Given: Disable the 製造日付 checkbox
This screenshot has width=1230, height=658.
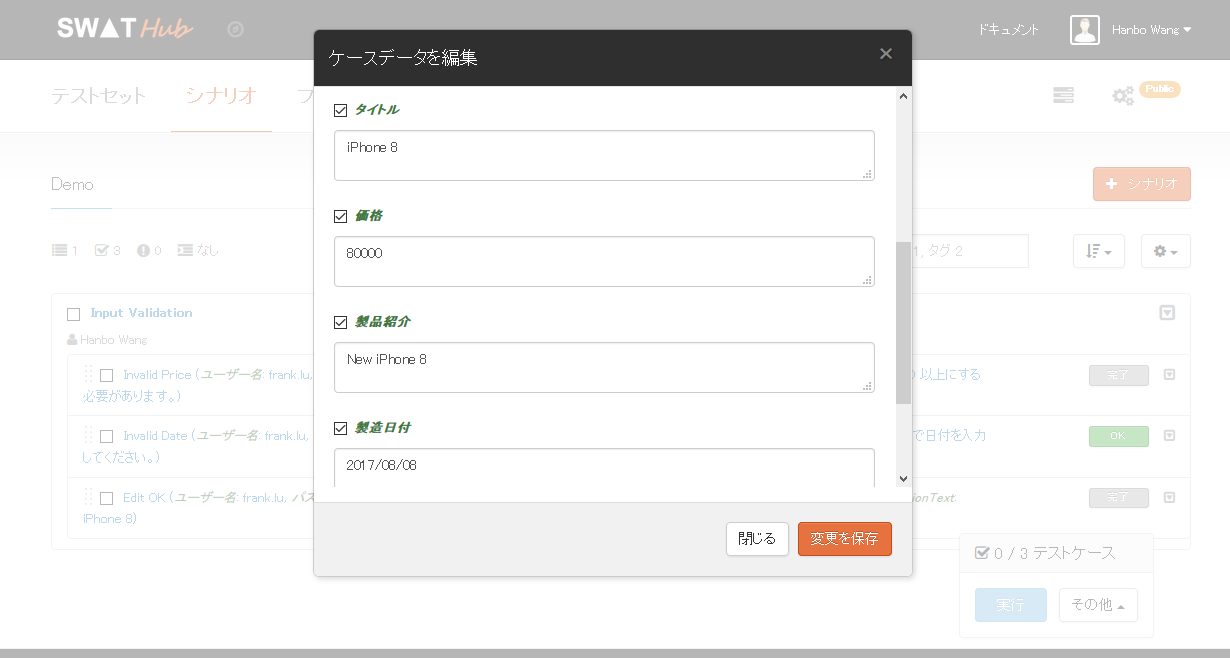Looking at the screenshot, I should (340, 428).
